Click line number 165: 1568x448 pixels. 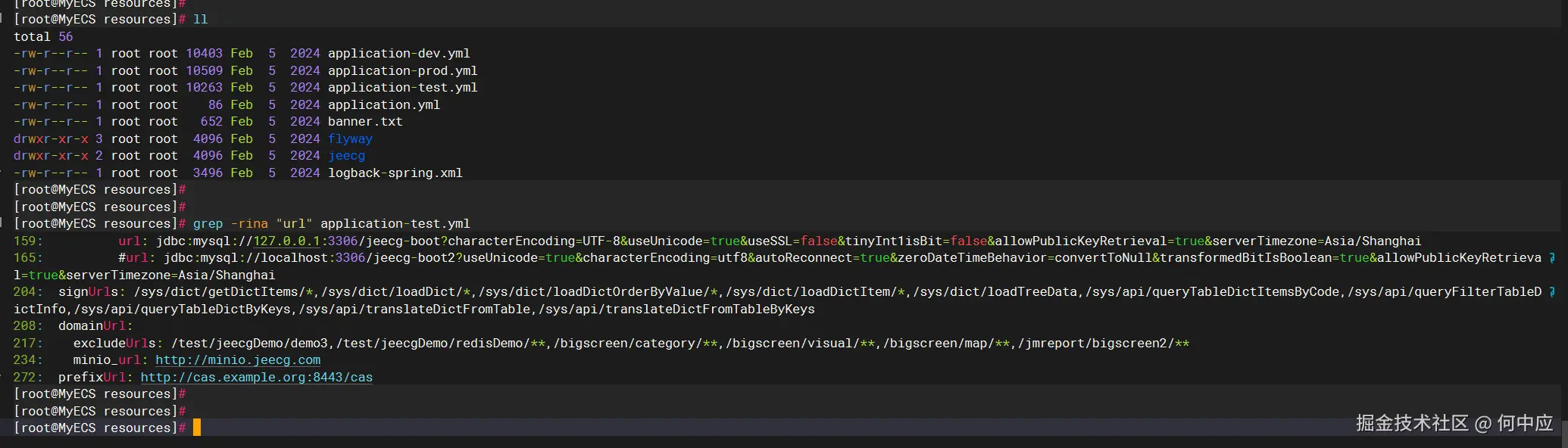[x=28, y=258]
